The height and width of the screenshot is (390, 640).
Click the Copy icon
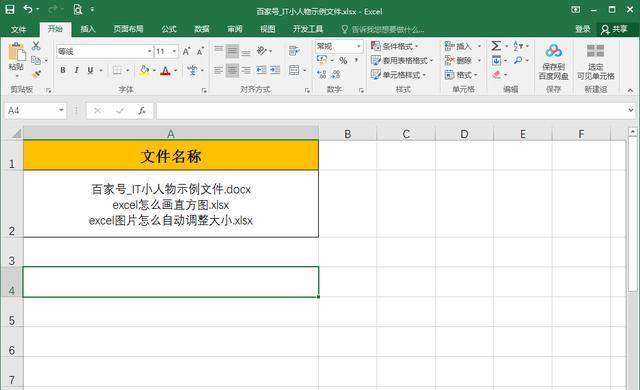pos(36,60)
